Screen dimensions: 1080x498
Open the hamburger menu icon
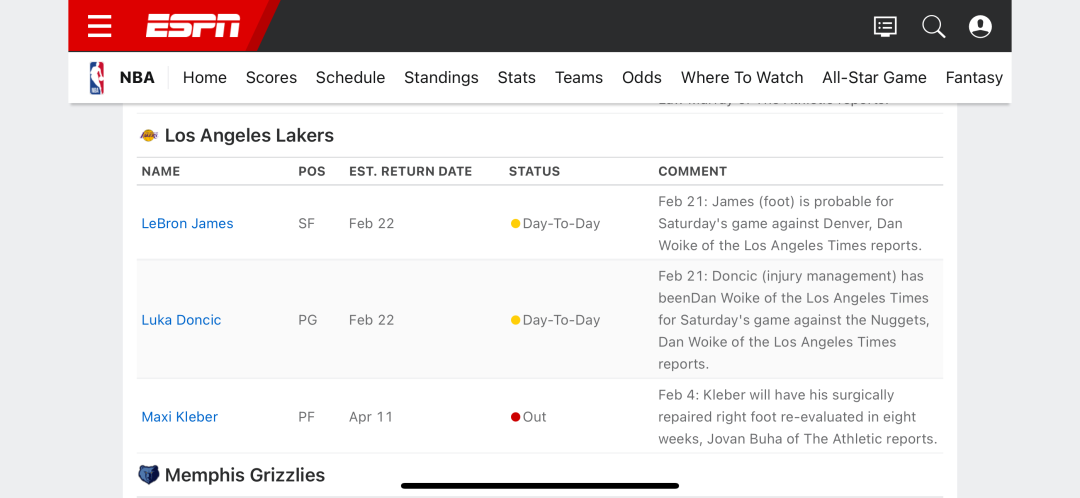[100, 26]
